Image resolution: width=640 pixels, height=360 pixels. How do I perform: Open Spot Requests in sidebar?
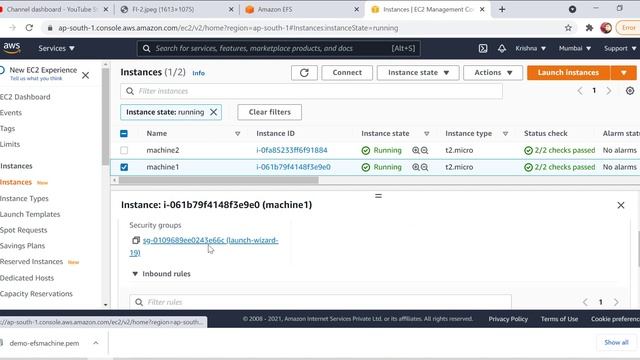[23, 230]
